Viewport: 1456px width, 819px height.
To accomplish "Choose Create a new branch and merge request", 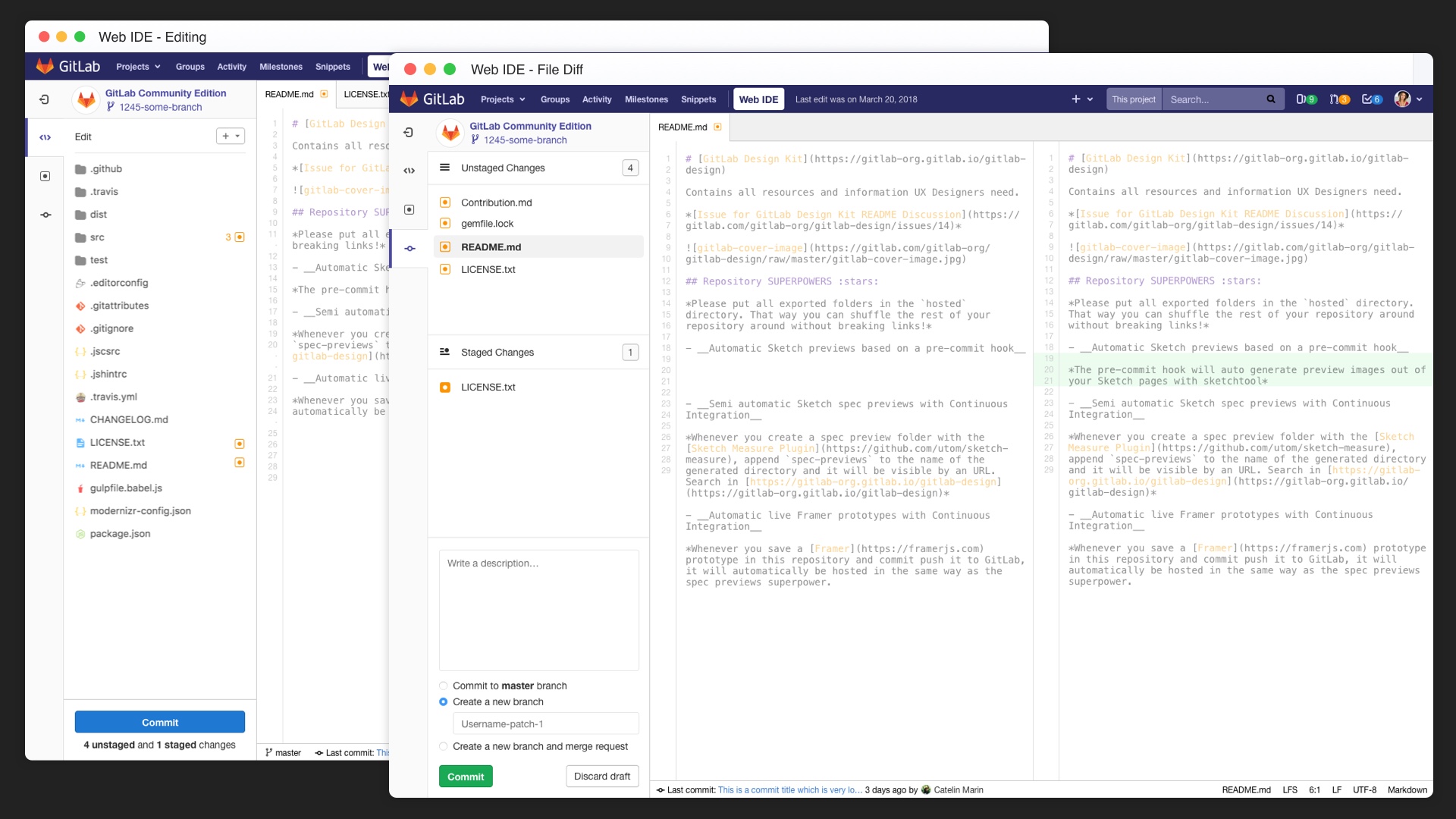I will (444, 746).
